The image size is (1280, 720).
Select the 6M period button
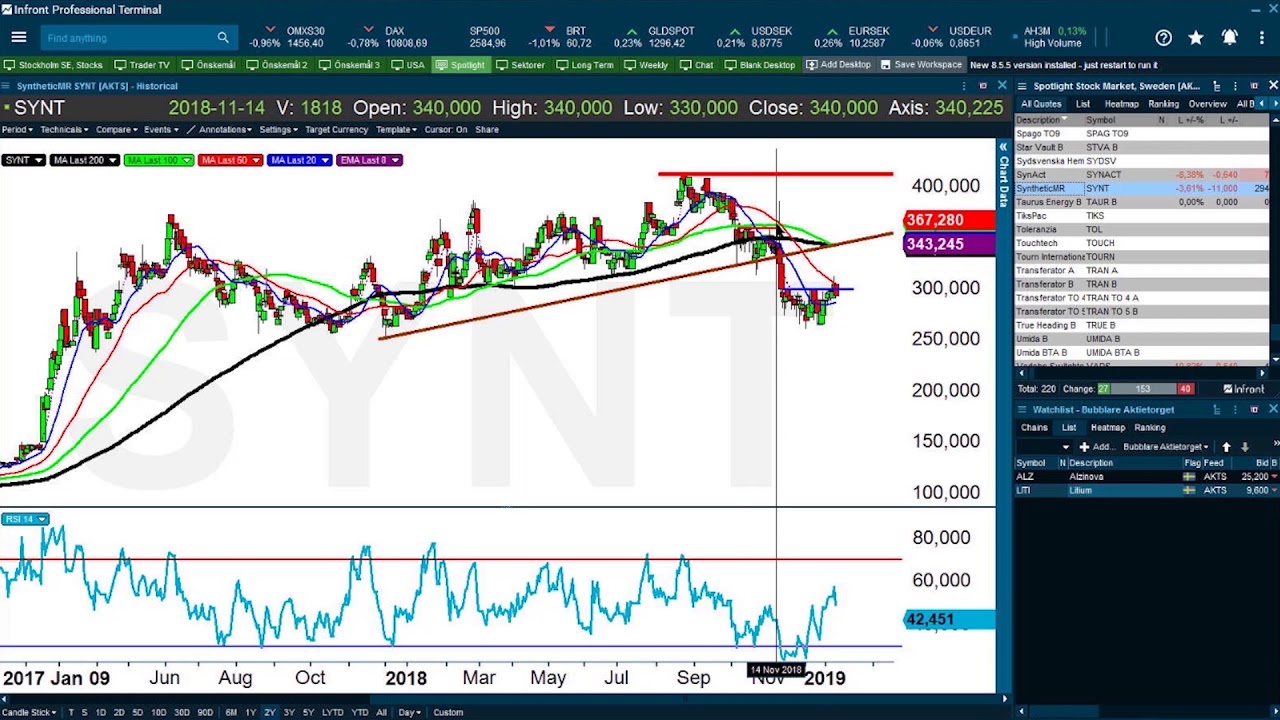tap(231, 712)
